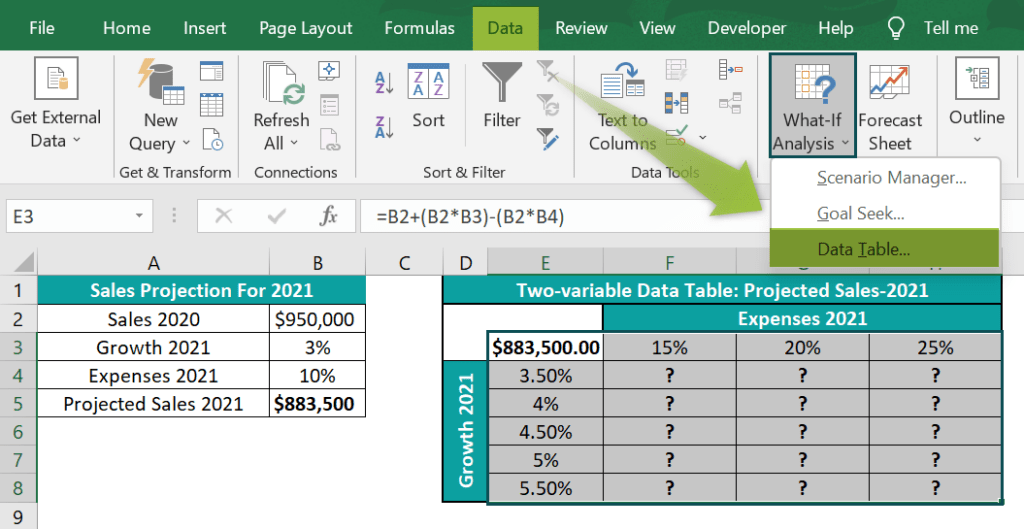The image size is (1024, 529).
Task: Switch to the Insert tab
Action: (204, 28)
